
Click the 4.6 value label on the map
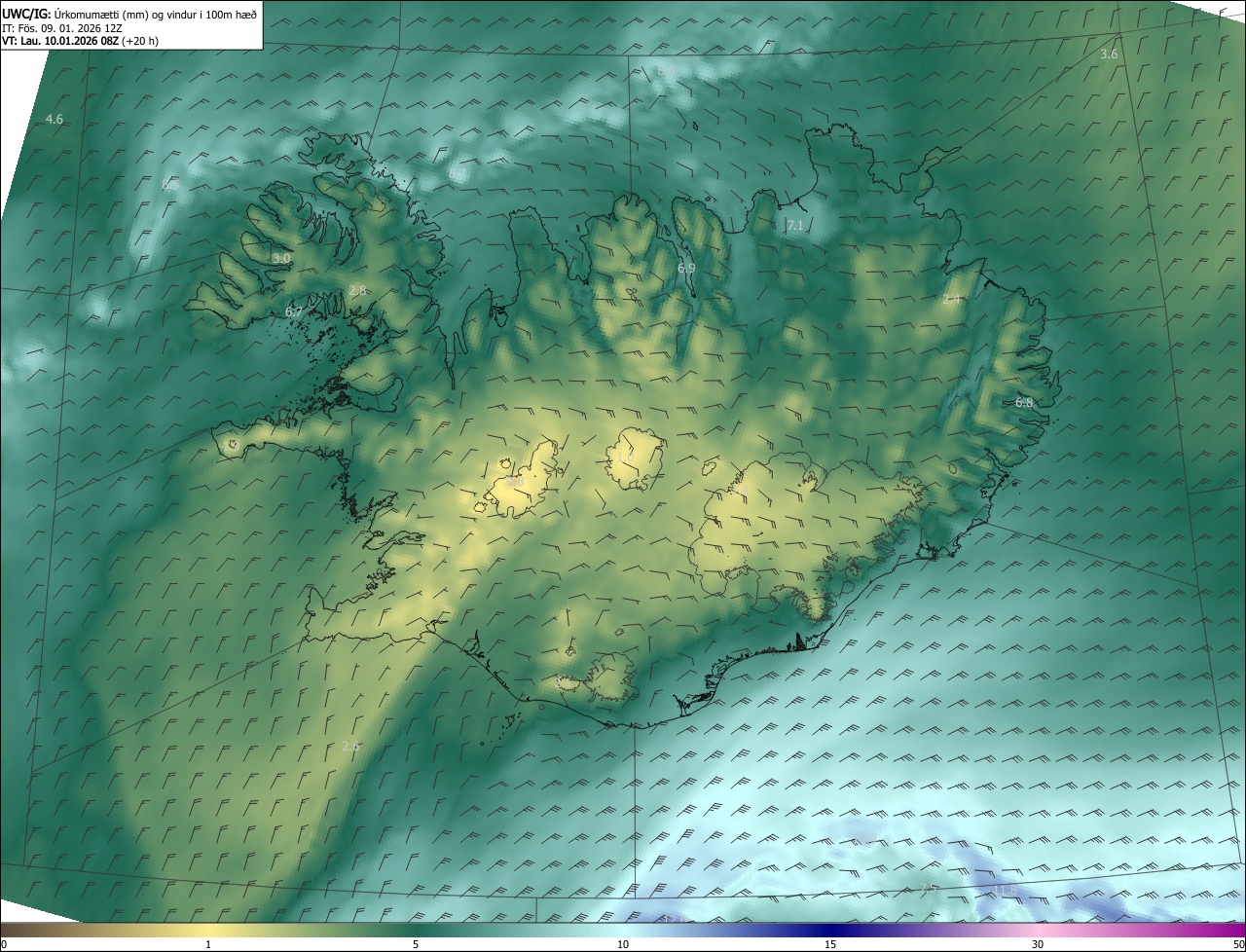point(55,120)
